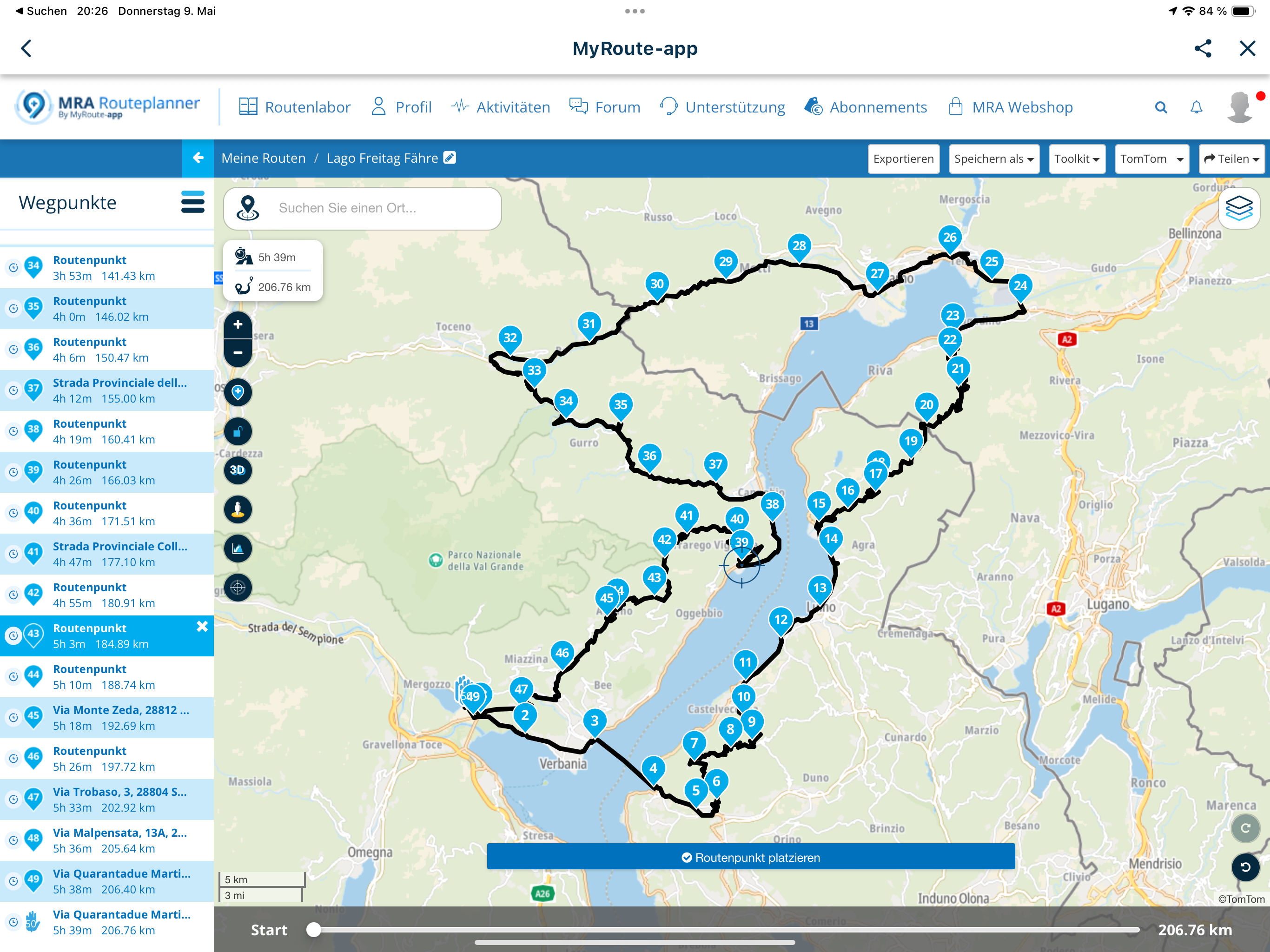Toggle clock icon for waypoint 48
1270x952 pixels.
click(13, 840)
